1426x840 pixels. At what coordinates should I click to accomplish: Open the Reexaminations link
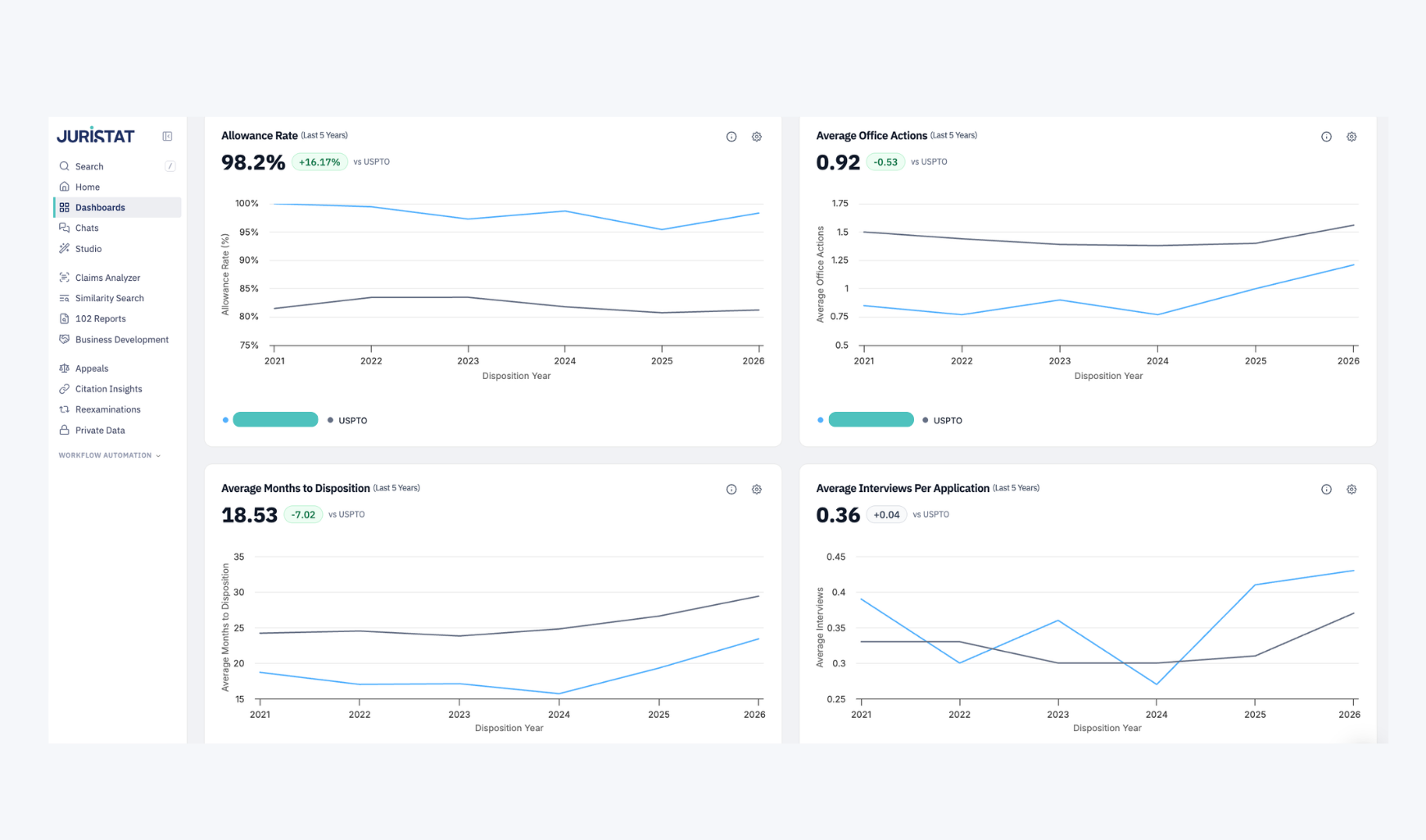point(117,409)
